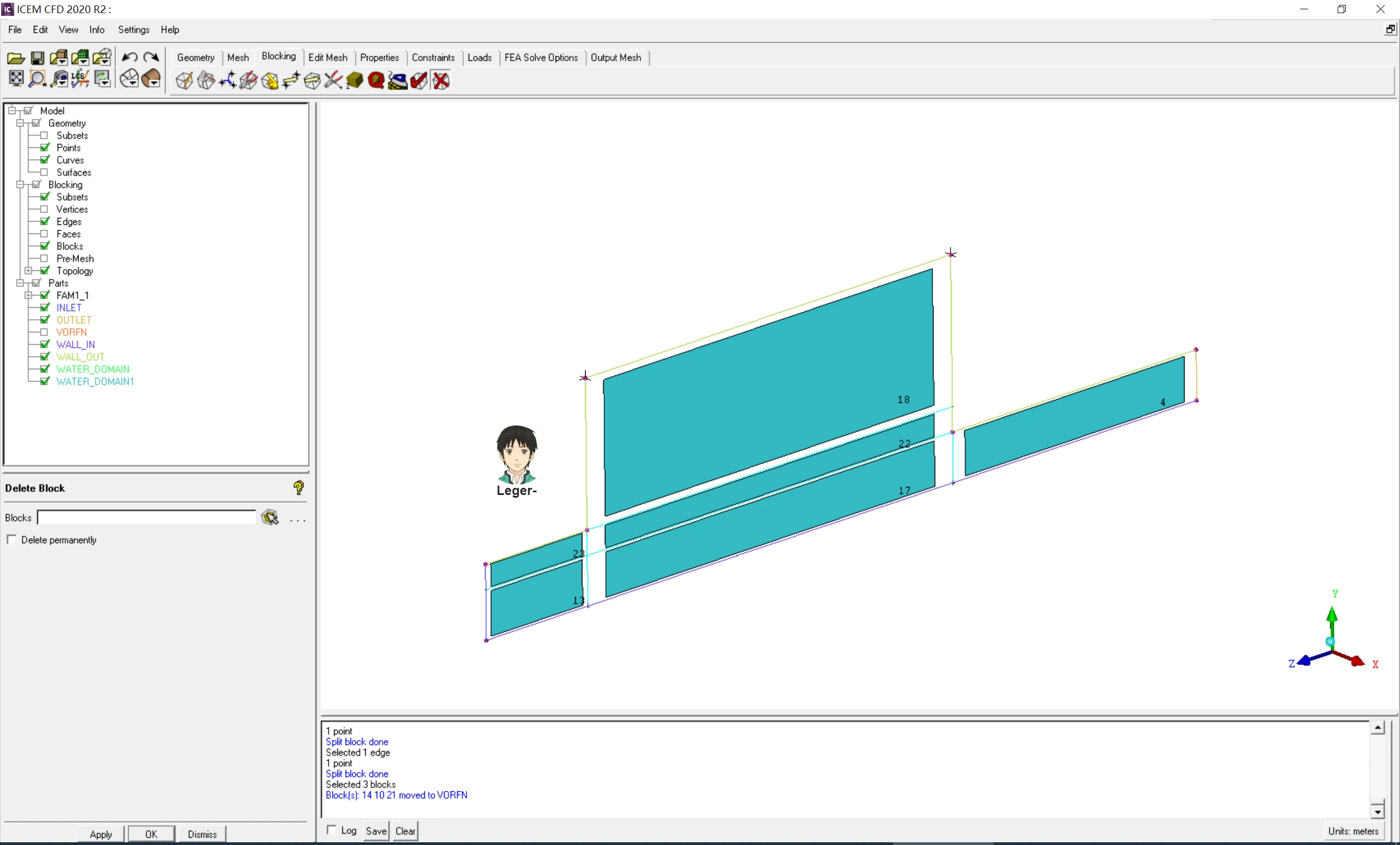The height and width of the screenshot is (845, 1400).
Task: Click the Pre-Mesh Params icon
Action: [x=354, y=81]
